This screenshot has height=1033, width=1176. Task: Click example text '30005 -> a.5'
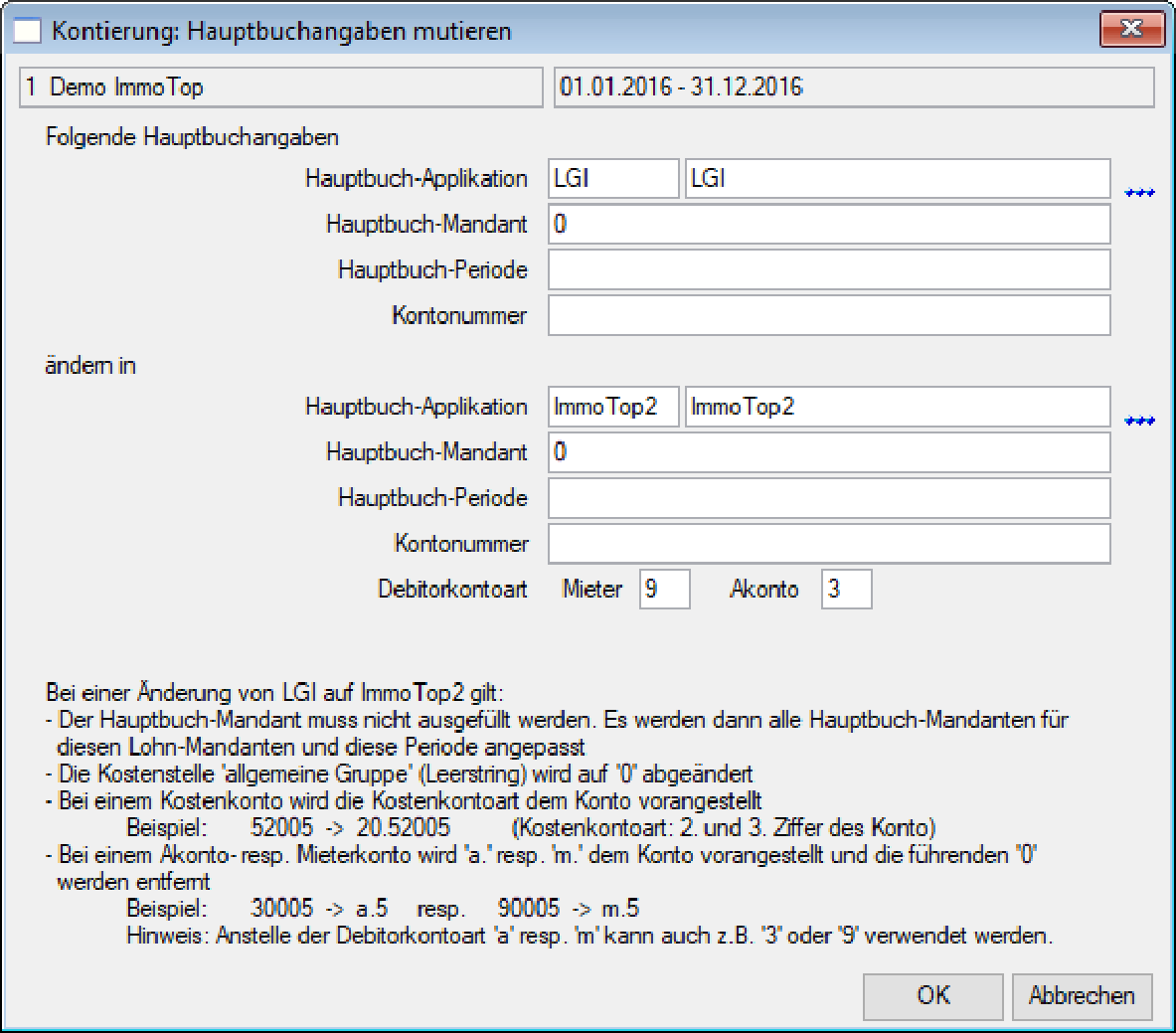319,909
